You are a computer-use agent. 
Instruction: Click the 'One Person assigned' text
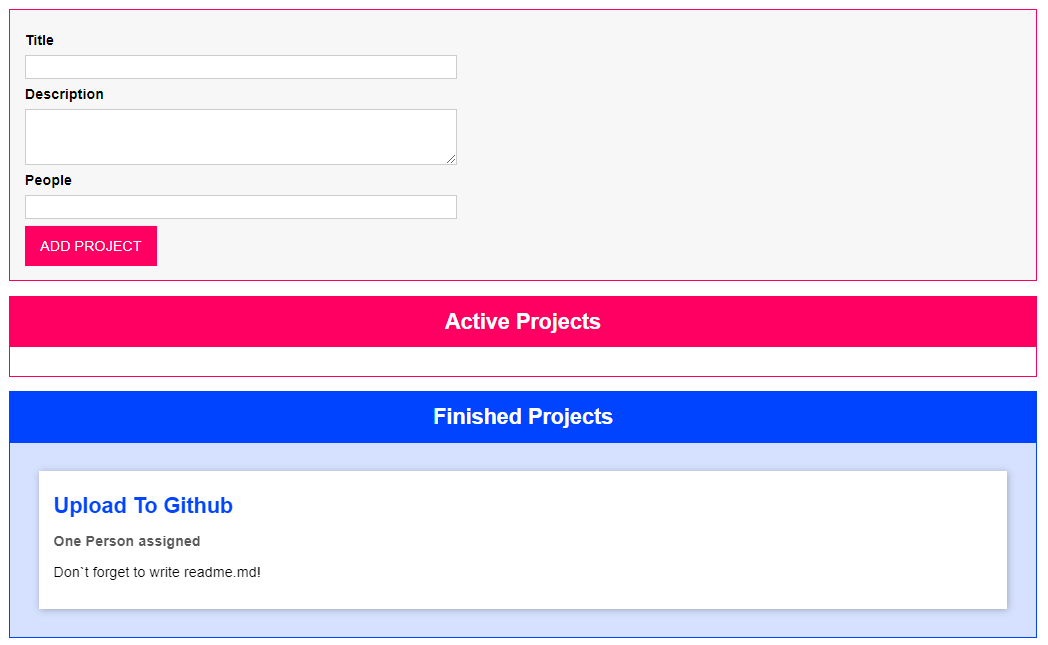[126, 541]
